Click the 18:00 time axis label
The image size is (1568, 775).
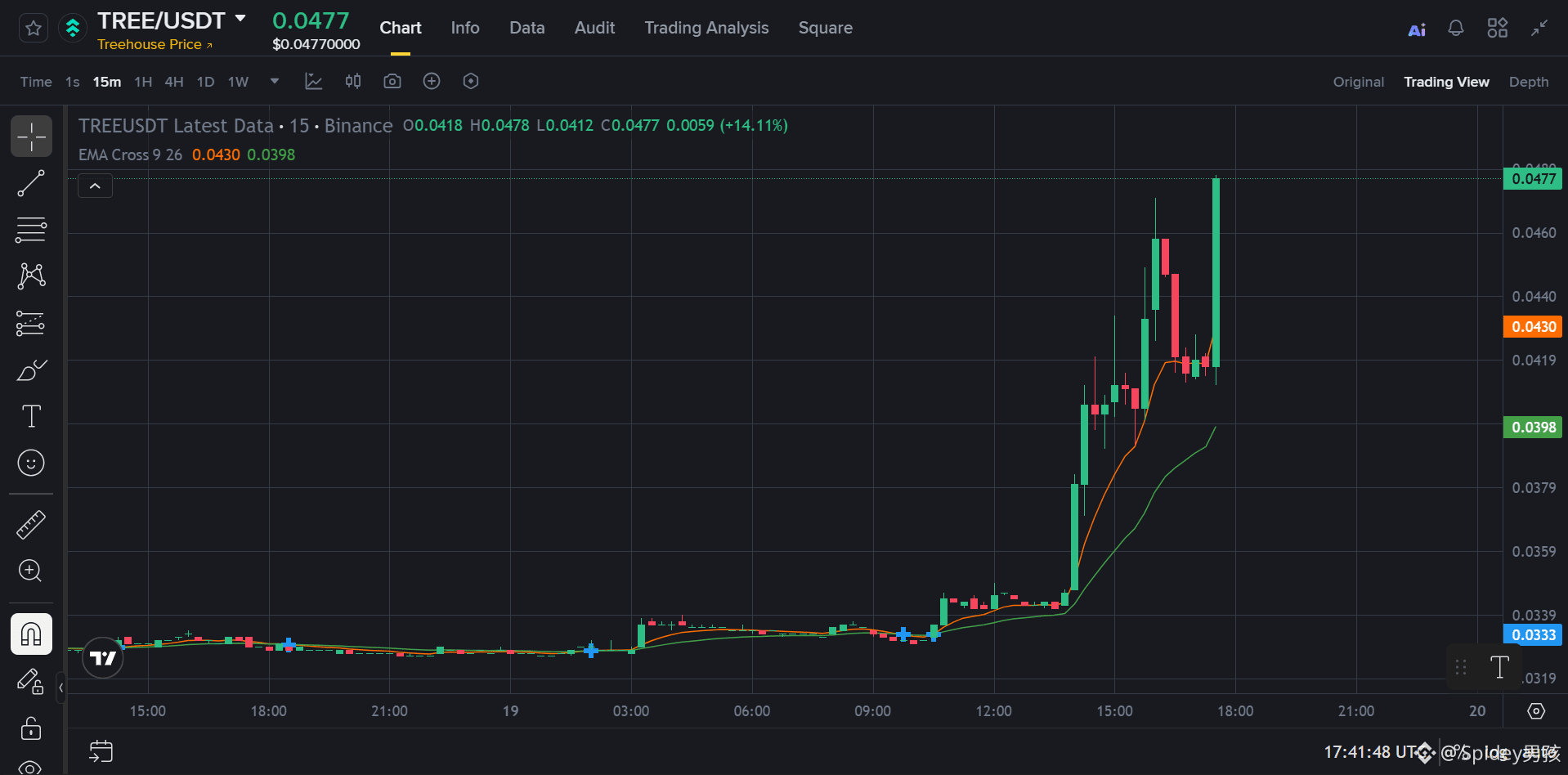pos(1235,711)
